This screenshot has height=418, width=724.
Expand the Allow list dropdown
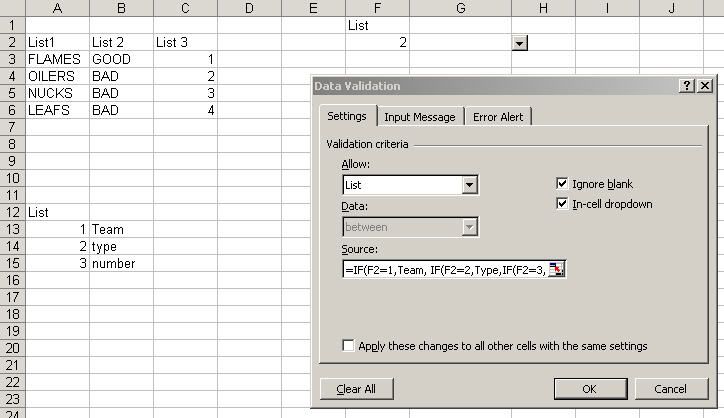pos(469,185)
